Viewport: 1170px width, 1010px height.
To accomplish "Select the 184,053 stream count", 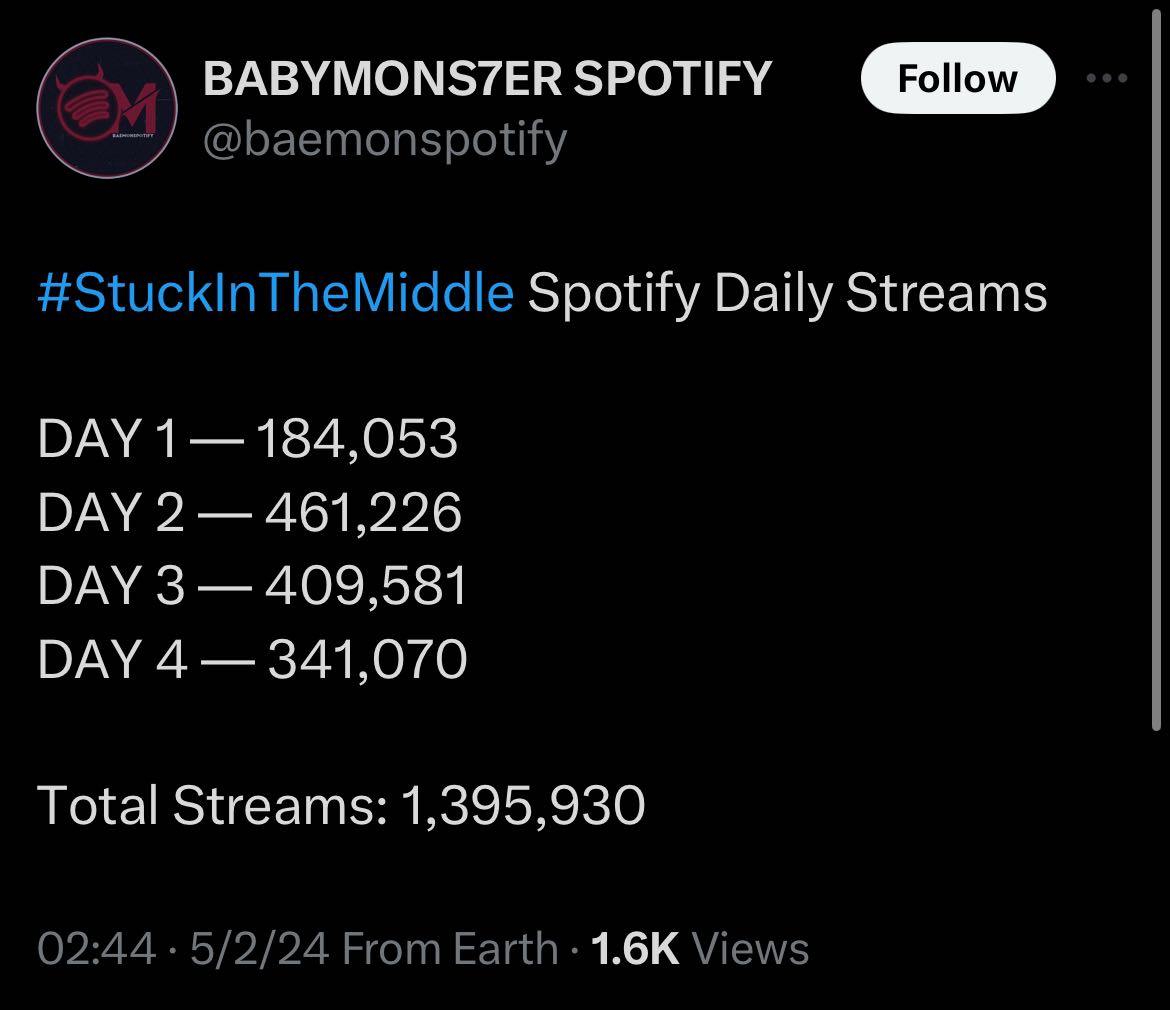I will [x=357, y=439].
